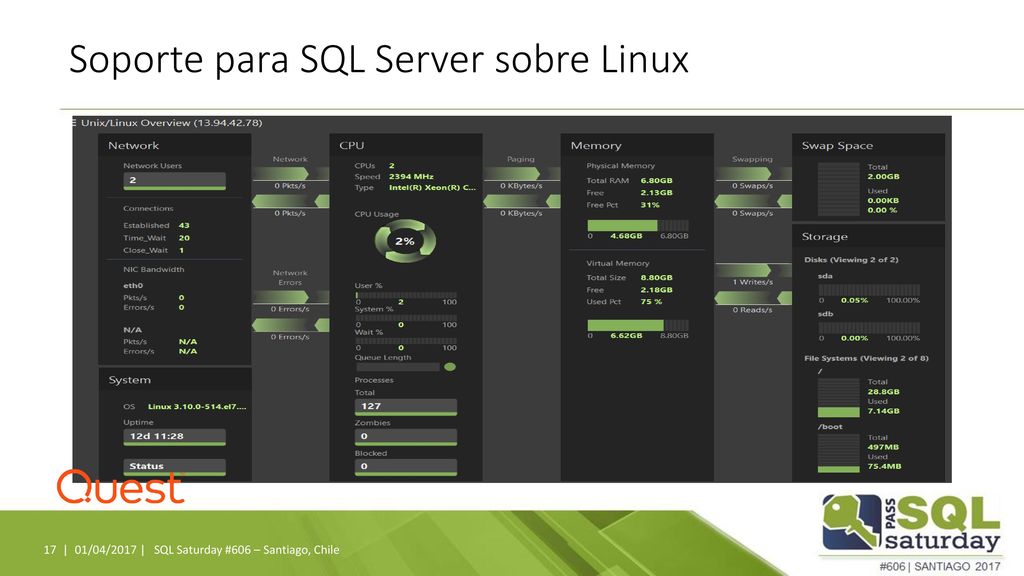
Task: Click the sda usage value 0.05%
Action: click(855, 300)
